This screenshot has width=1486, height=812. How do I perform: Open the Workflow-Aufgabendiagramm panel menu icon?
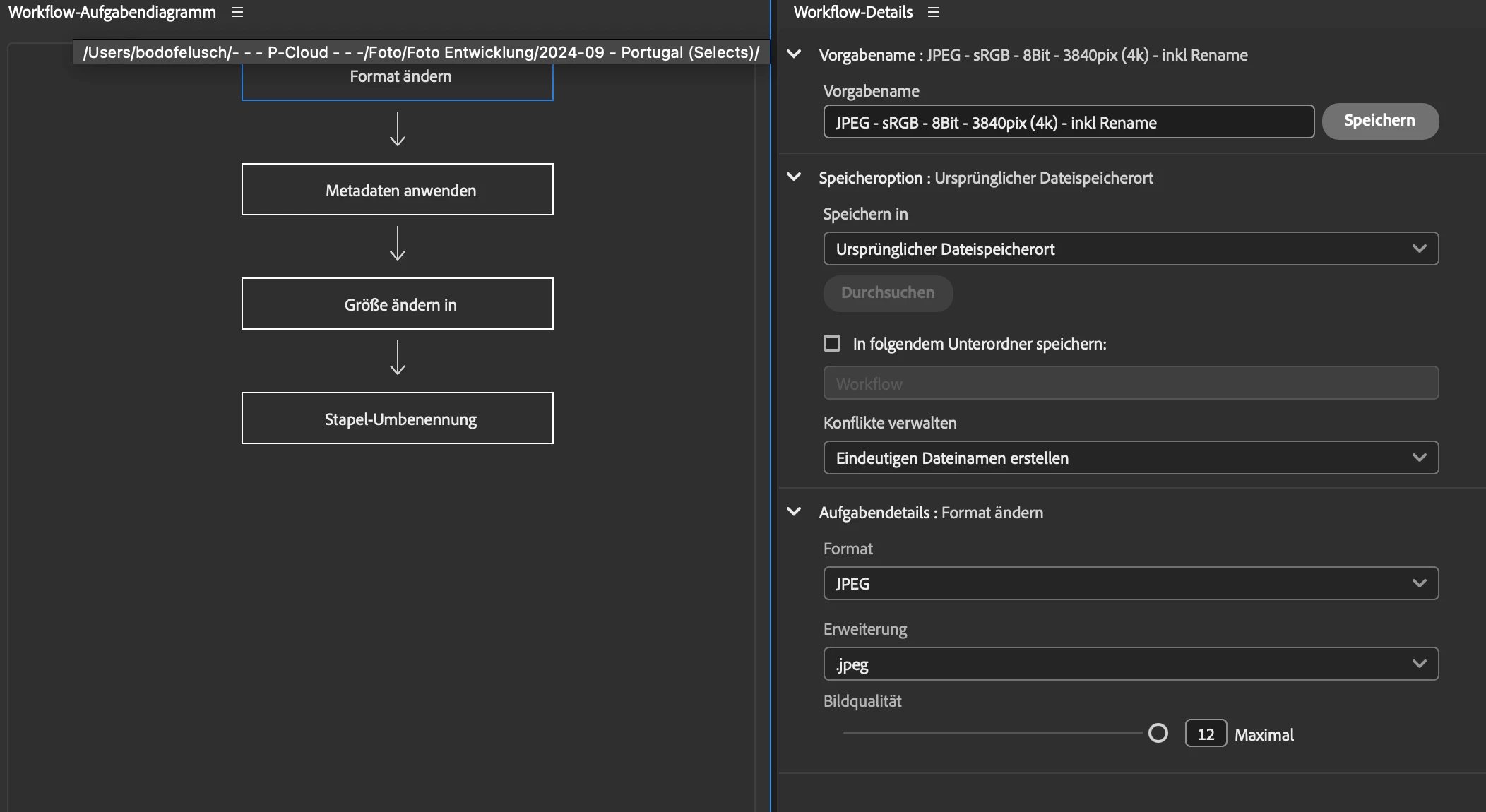[x=237, y=12]
